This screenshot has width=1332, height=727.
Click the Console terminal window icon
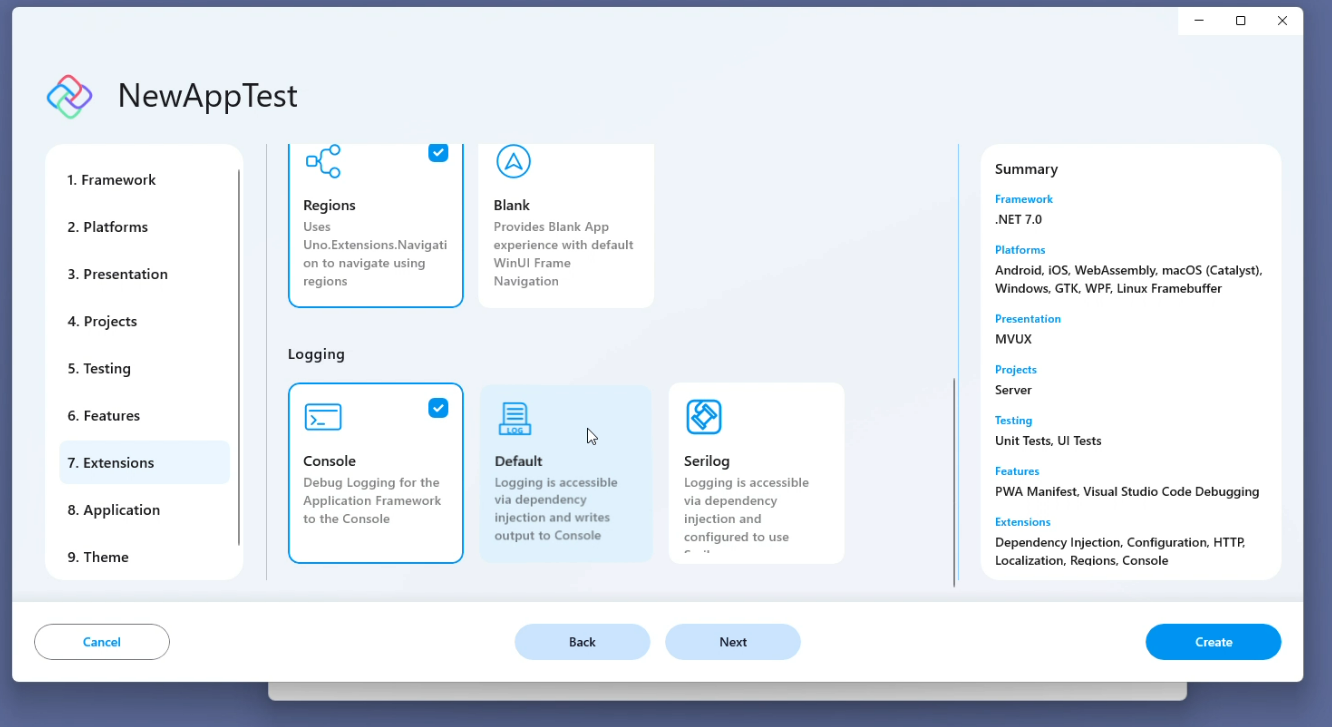point(322,416)
